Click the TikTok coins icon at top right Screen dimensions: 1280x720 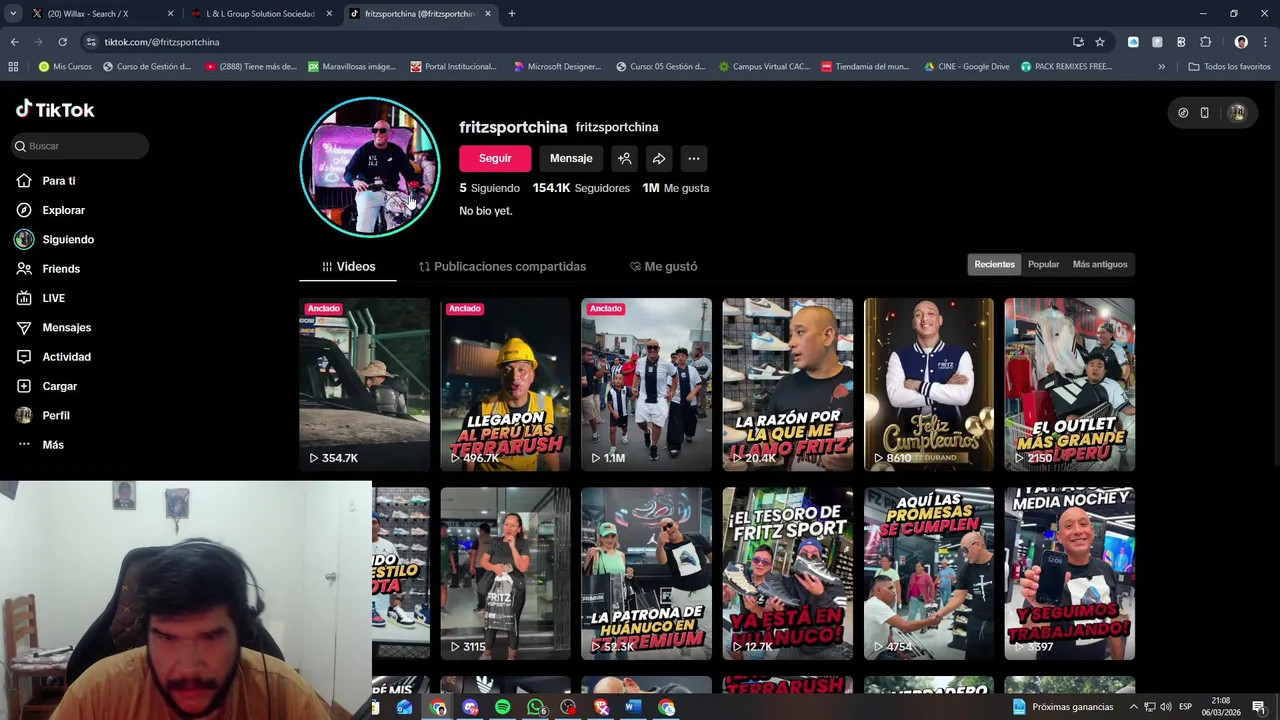[1183, 113]
